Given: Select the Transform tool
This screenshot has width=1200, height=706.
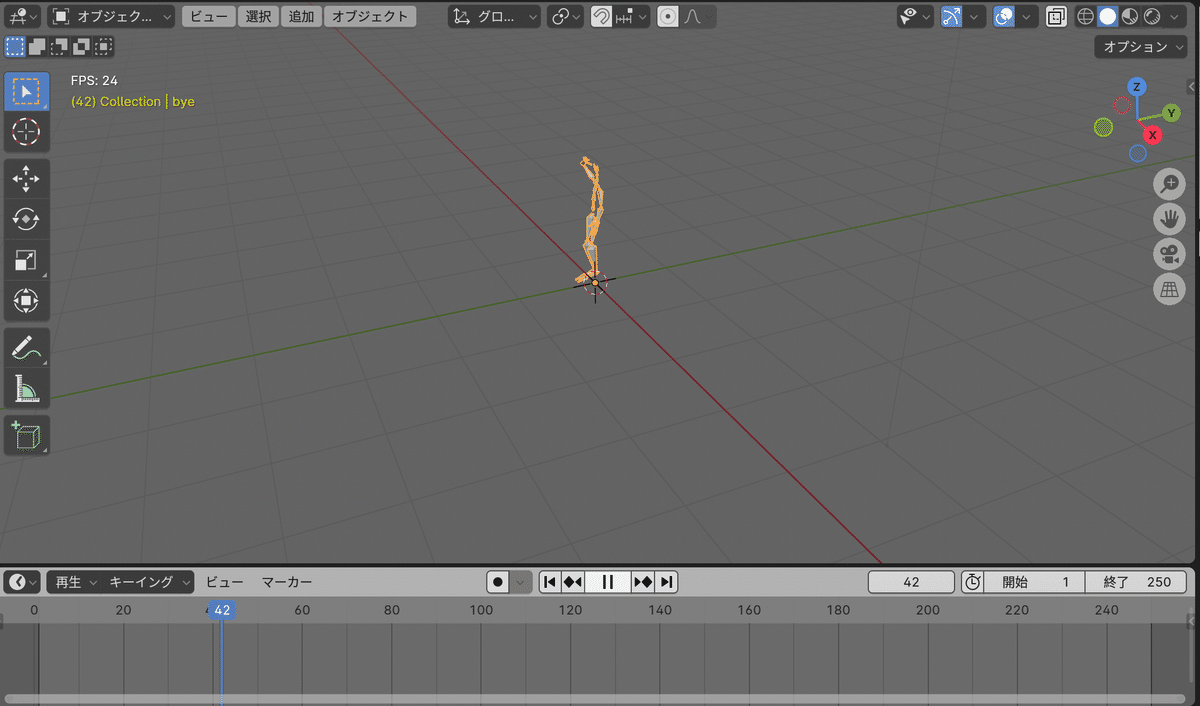Looking at the screenshot, I should pos(26,300).
